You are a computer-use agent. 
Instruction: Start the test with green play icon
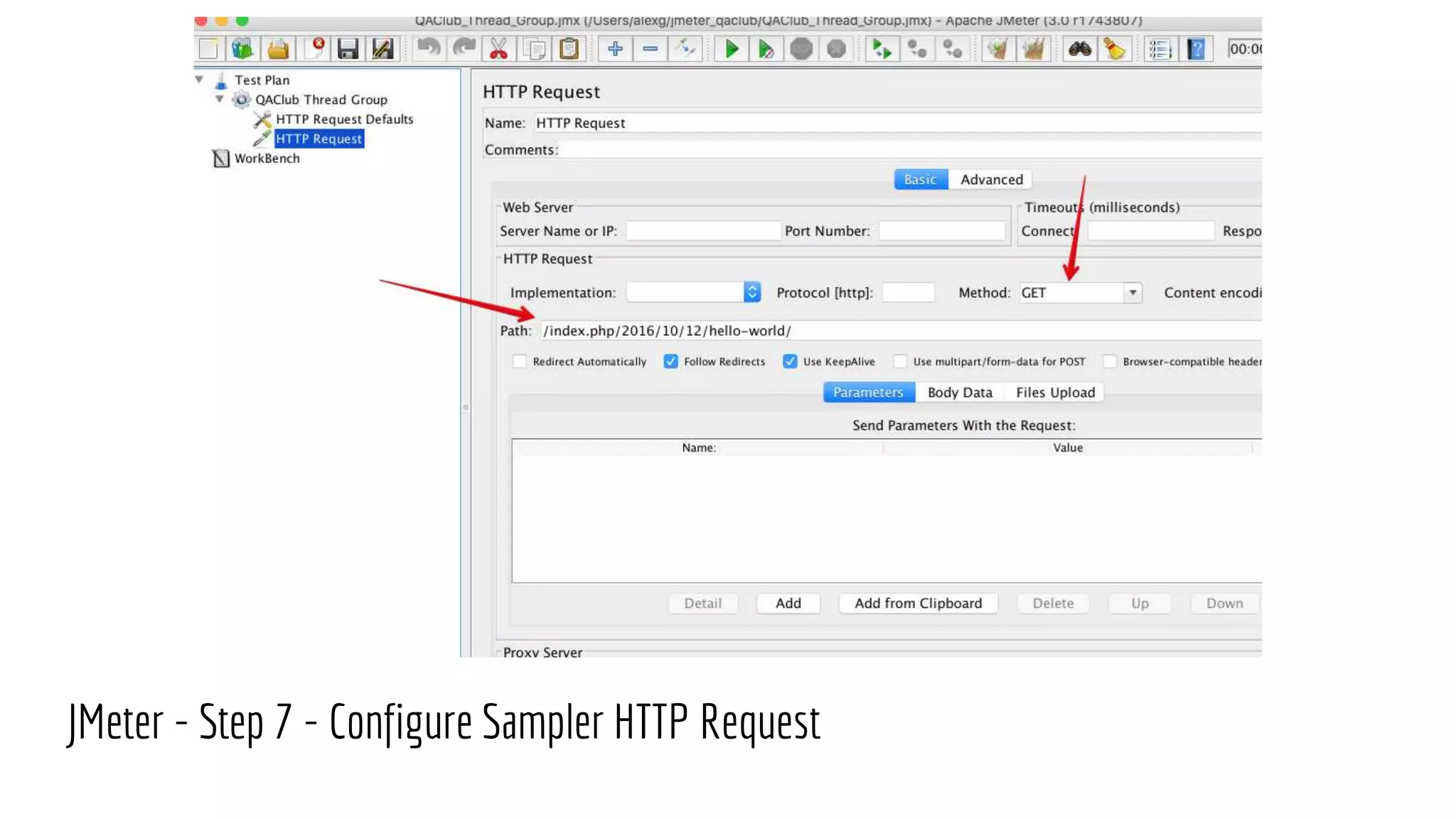click(x=731, y=49)
